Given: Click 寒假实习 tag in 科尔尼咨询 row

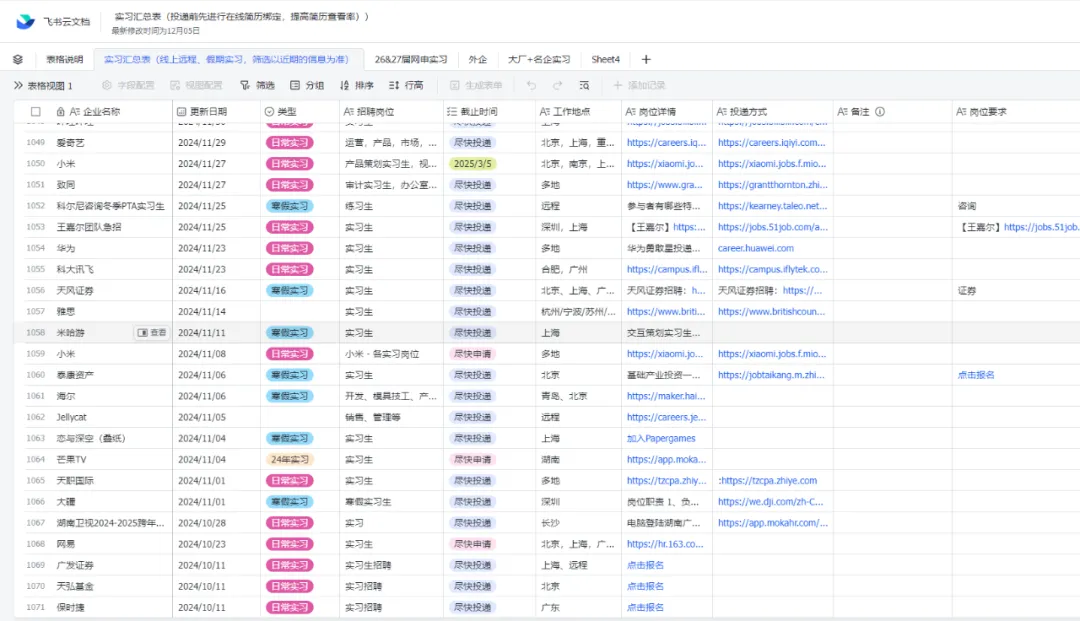Looking at the screenshot, I should (x=290, y=206).
